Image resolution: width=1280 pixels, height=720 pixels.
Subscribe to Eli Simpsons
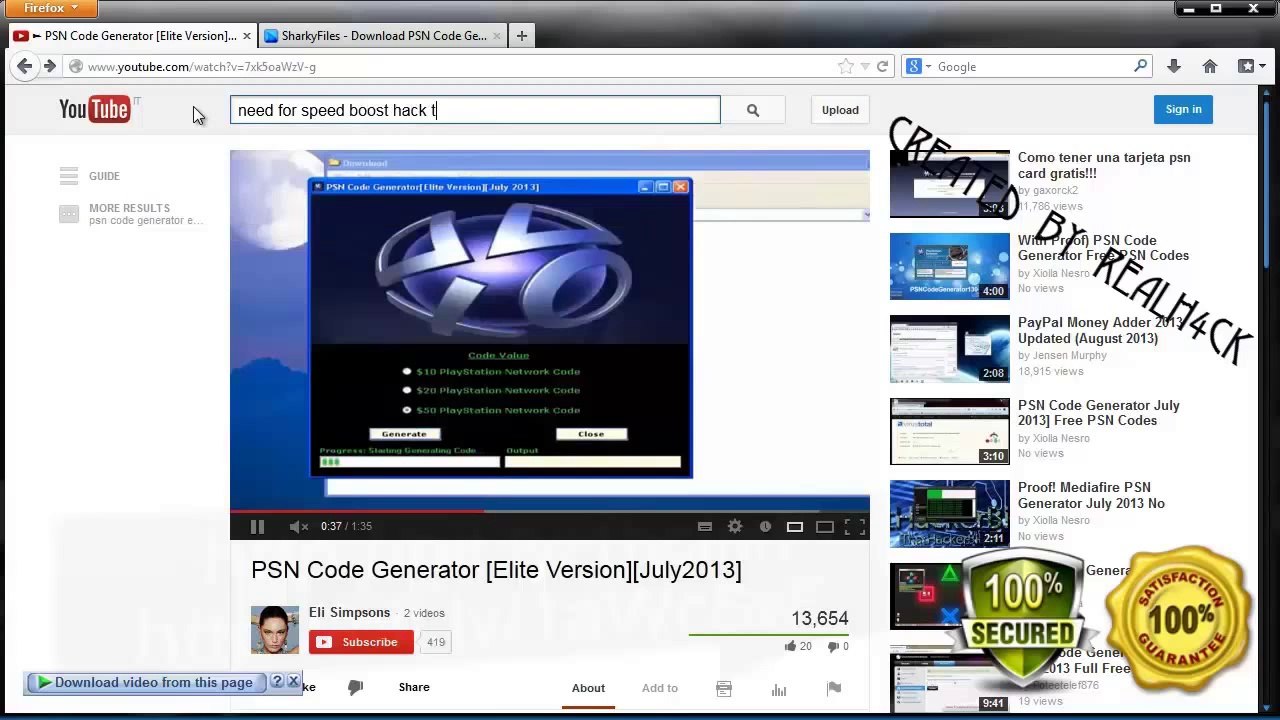[x=361, y=642]
